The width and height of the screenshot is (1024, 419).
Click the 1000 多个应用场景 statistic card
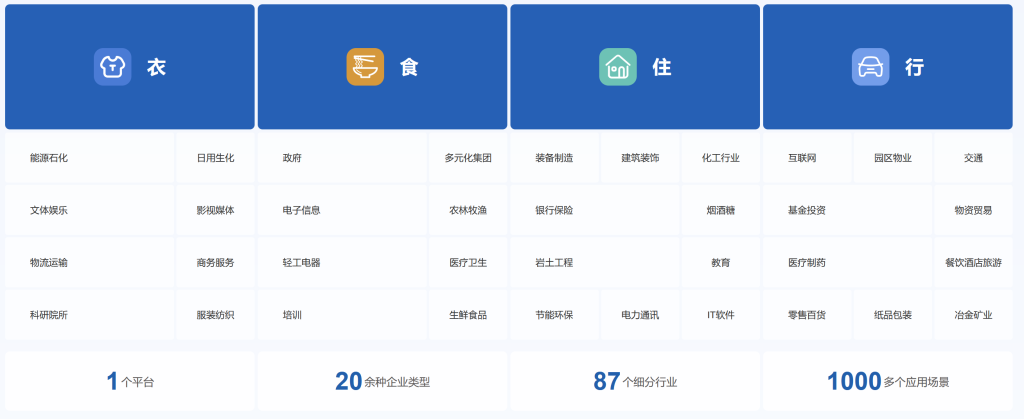coord(887,381)
